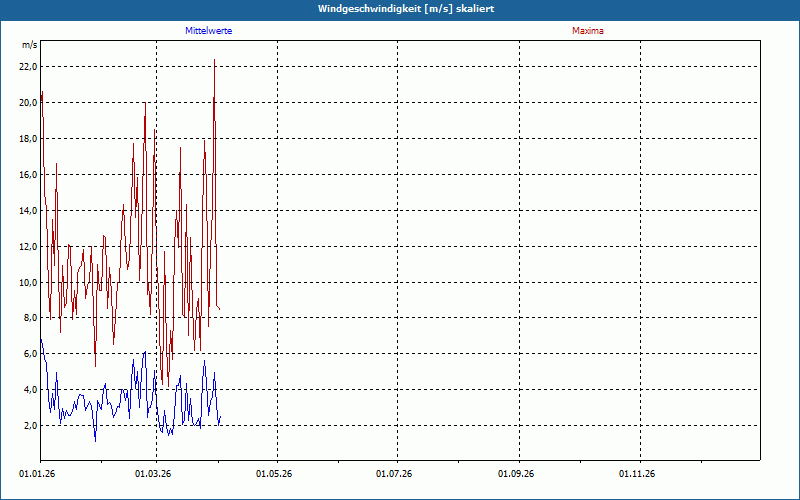Viewport: 800px width, 500px height.
Task: Click the 16,0 y-axis value
Action: coord(28,175)
